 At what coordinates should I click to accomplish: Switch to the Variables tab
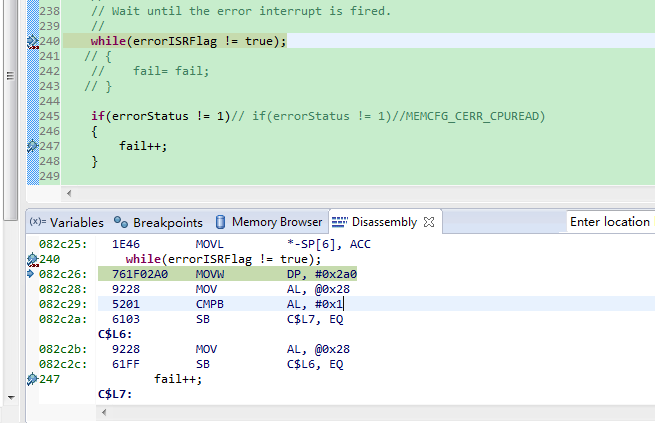(x=76, y=222)
